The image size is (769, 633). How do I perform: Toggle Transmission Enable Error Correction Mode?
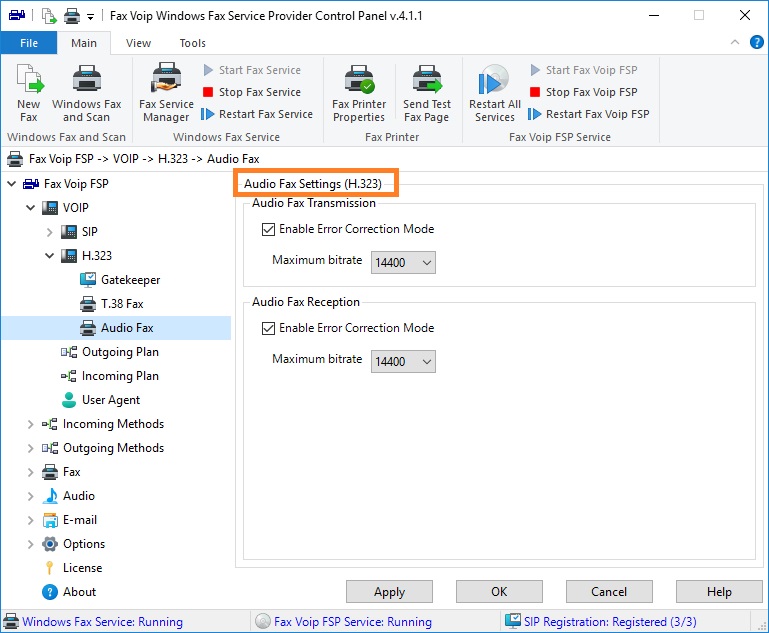click(x=268, y=229)
